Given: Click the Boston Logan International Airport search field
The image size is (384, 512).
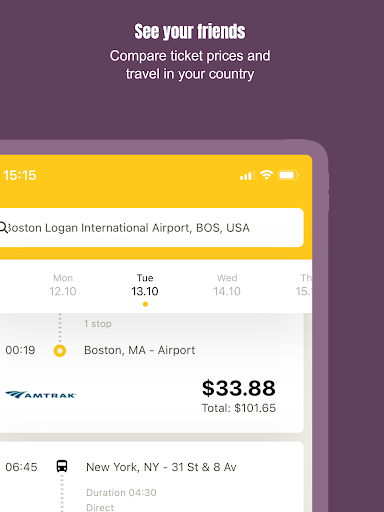Looking at the screenshot, I should (x=152, y=228).
